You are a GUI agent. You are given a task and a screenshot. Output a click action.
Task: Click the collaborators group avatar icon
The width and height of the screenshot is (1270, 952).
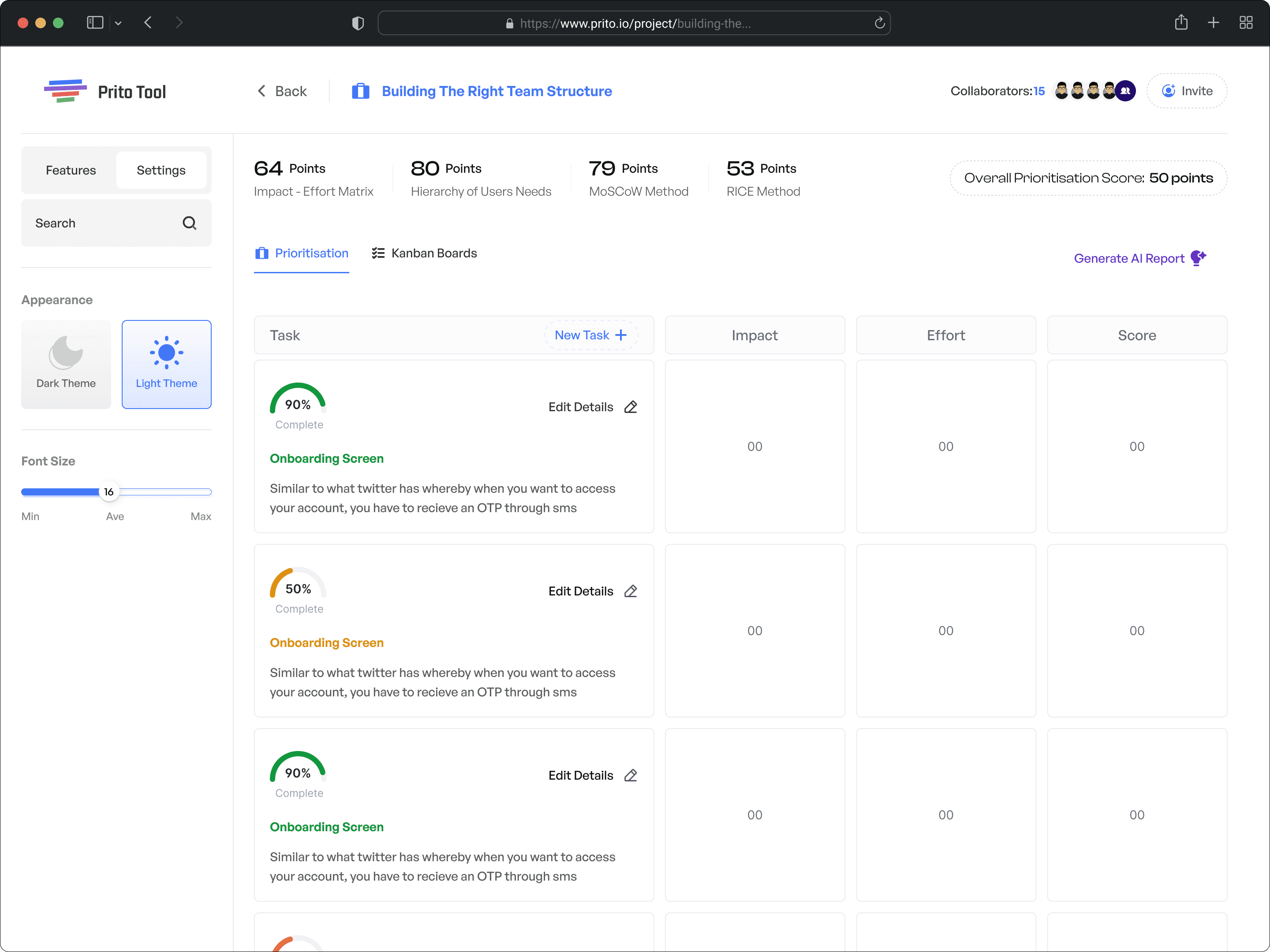1125,91
